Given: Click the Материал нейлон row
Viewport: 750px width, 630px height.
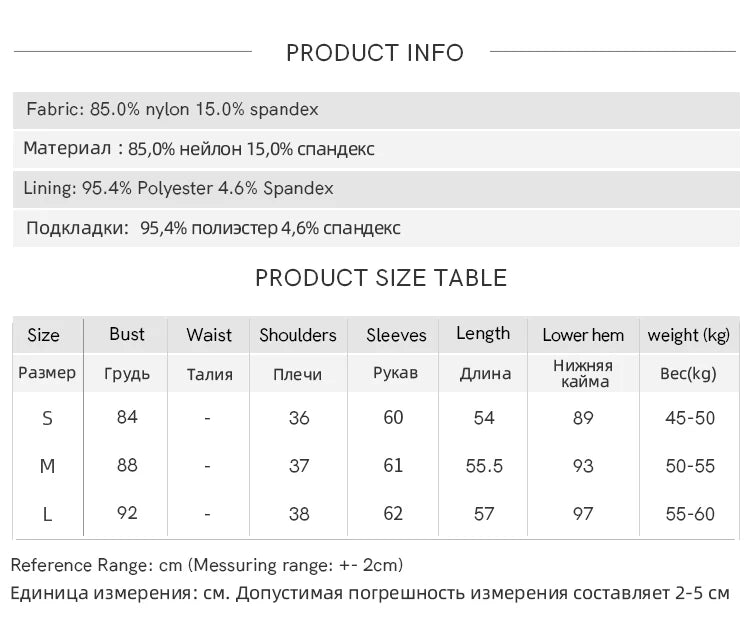Looking at the screenshot, I should [x=376, y=149].
